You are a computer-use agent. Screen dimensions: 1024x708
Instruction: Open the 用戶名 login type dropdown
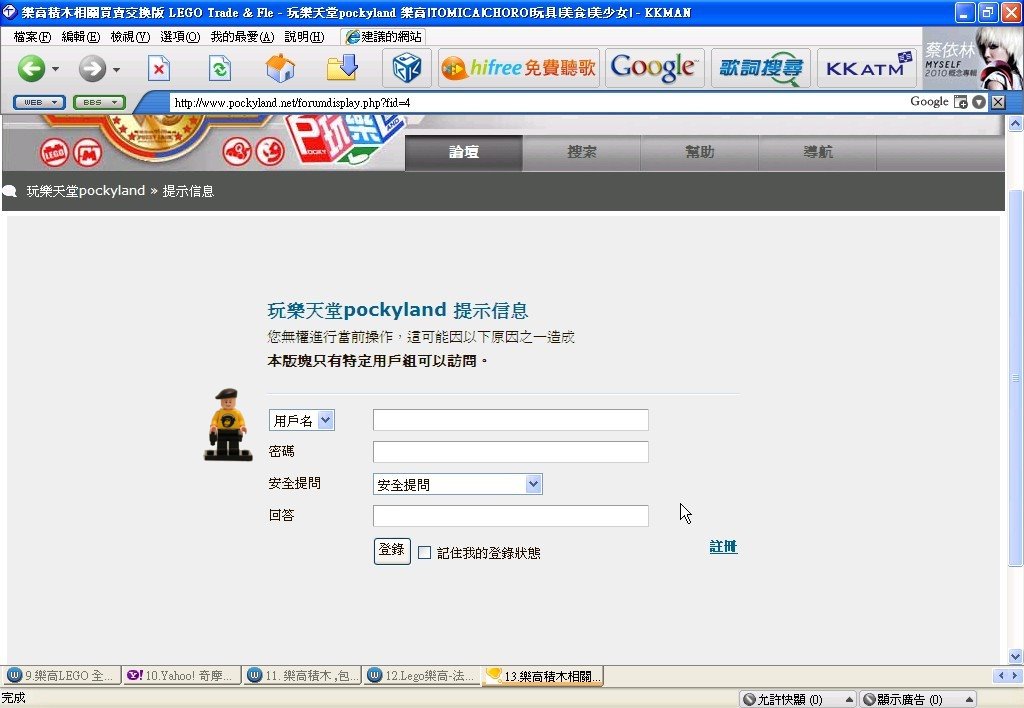[x=302, y=420]
